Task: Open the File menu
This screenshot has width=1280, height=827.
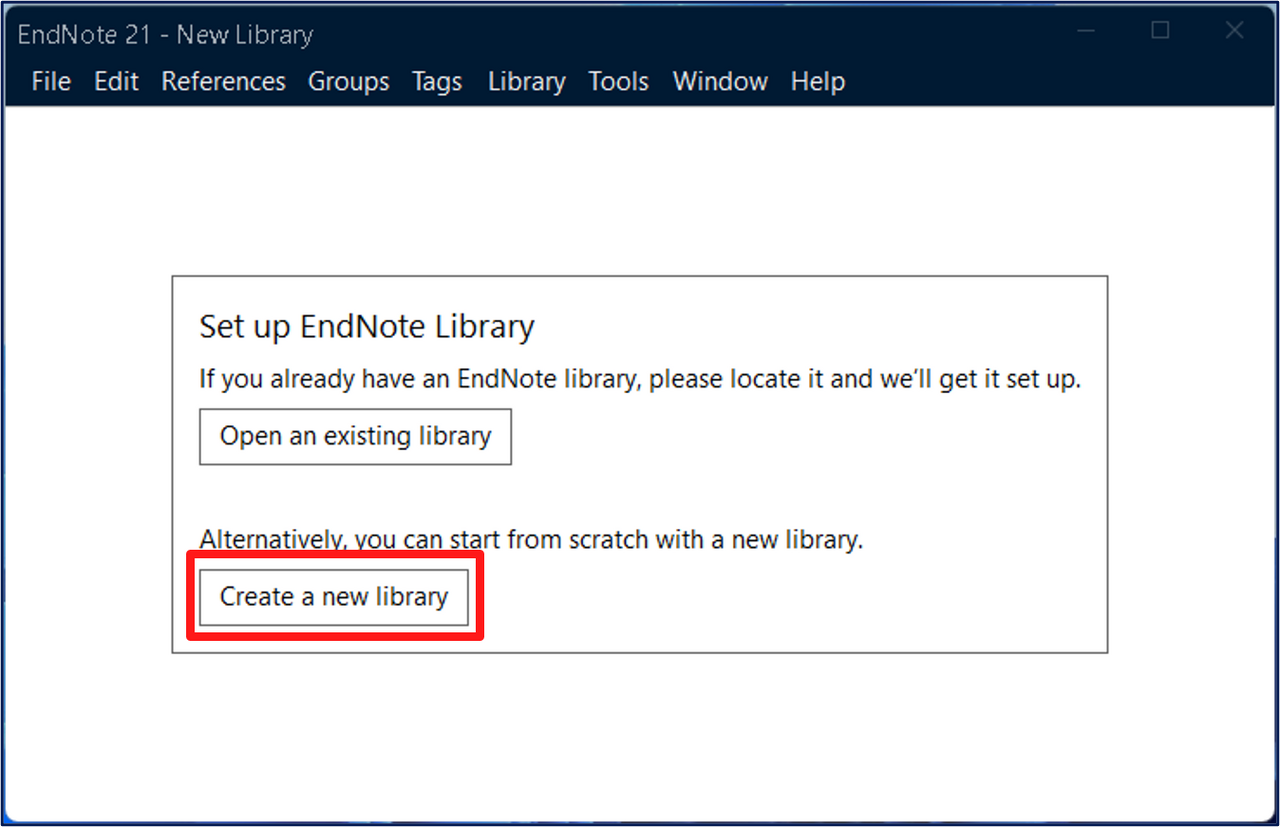Action: click(51, 82)
